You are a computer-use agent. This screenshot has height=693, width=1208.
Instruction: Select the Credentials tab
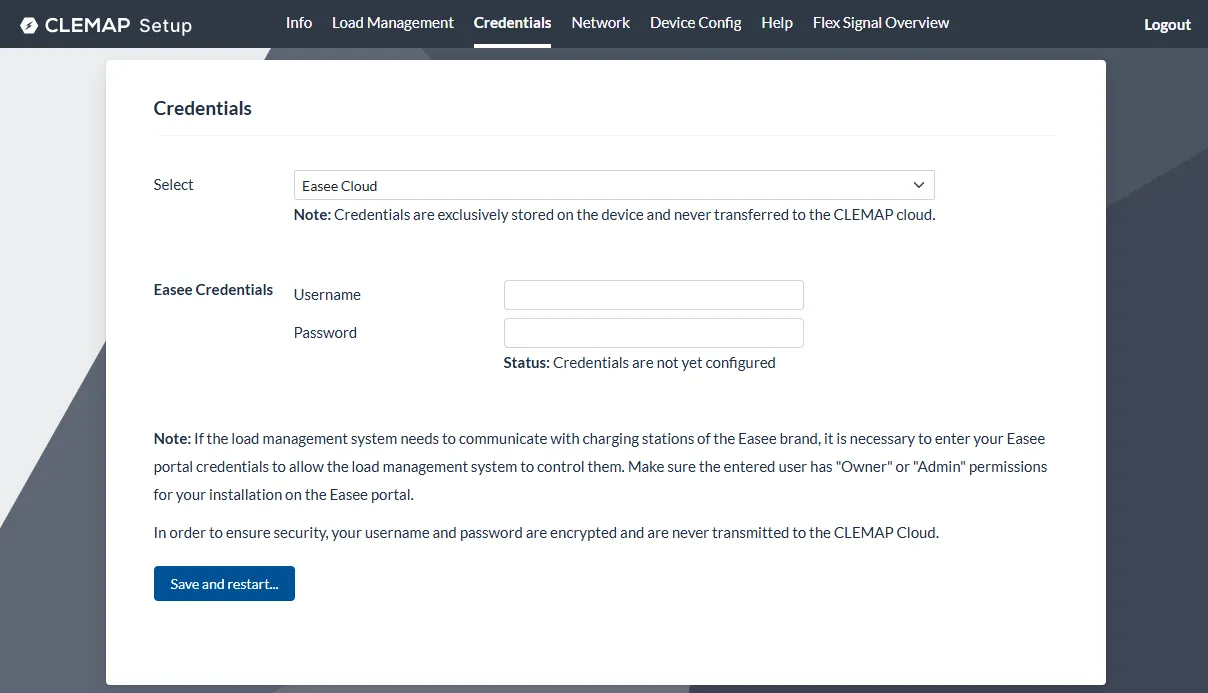[x=512, y=22]
